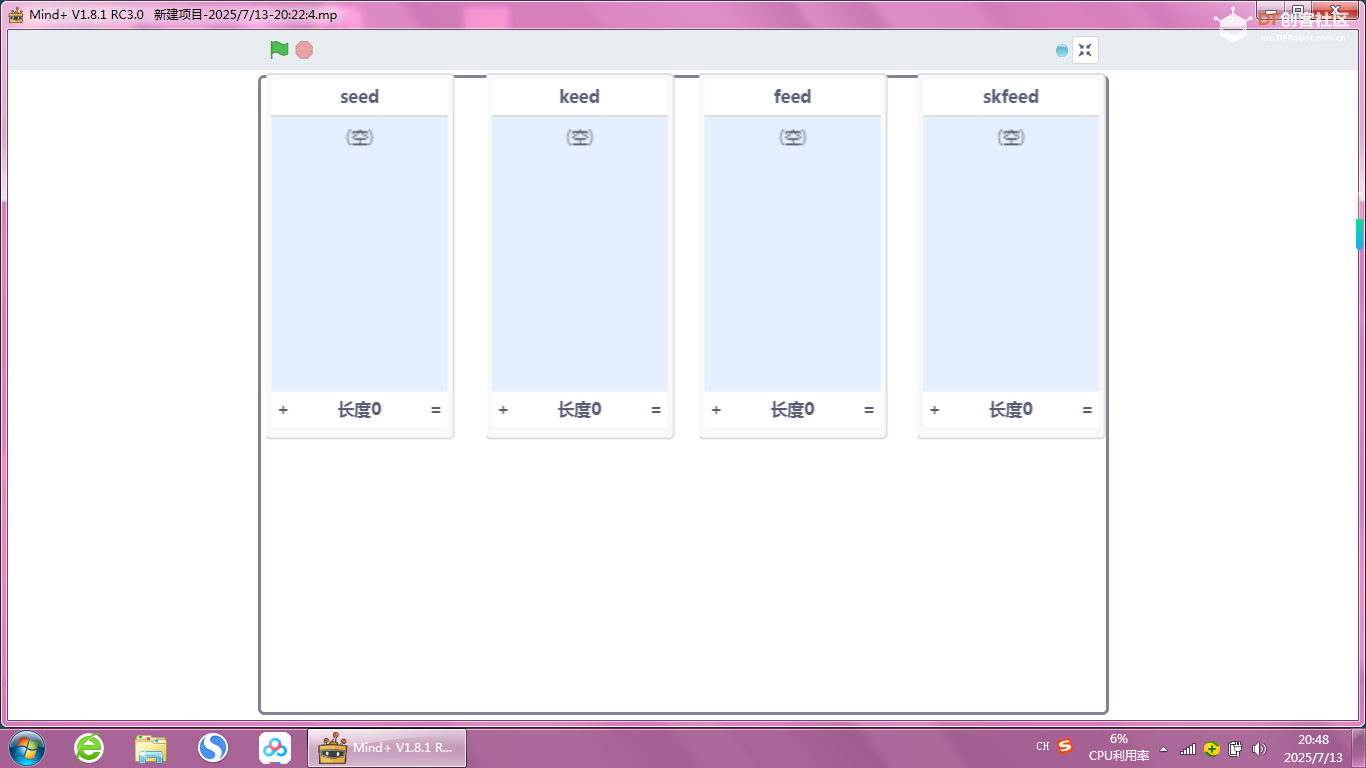Open Baidu Netdisk from the taskbar
The image size is (1366, 768).
(x=275, y=747)
